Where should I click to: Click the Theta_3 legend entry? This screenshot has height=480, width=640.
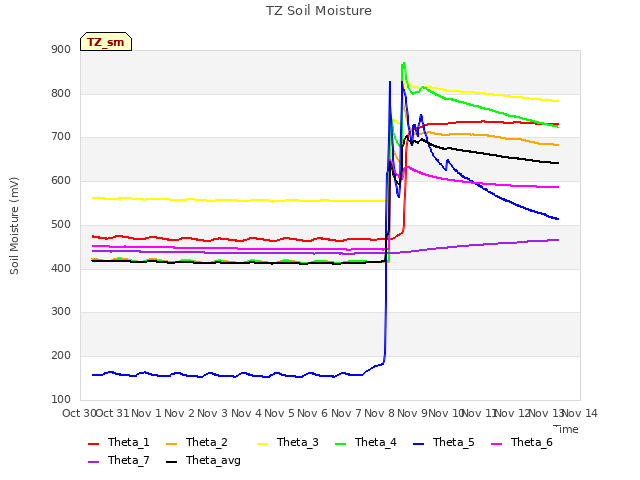(288, 442)
